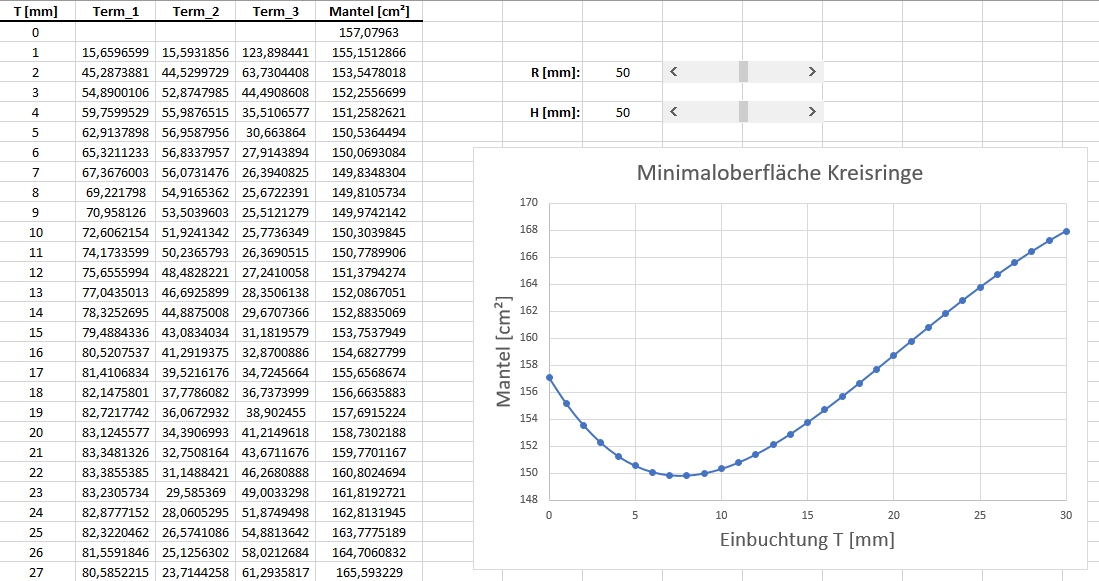Click horizontal axis title 'Einbuchtung T [mm]'

(x=807, y=539)
